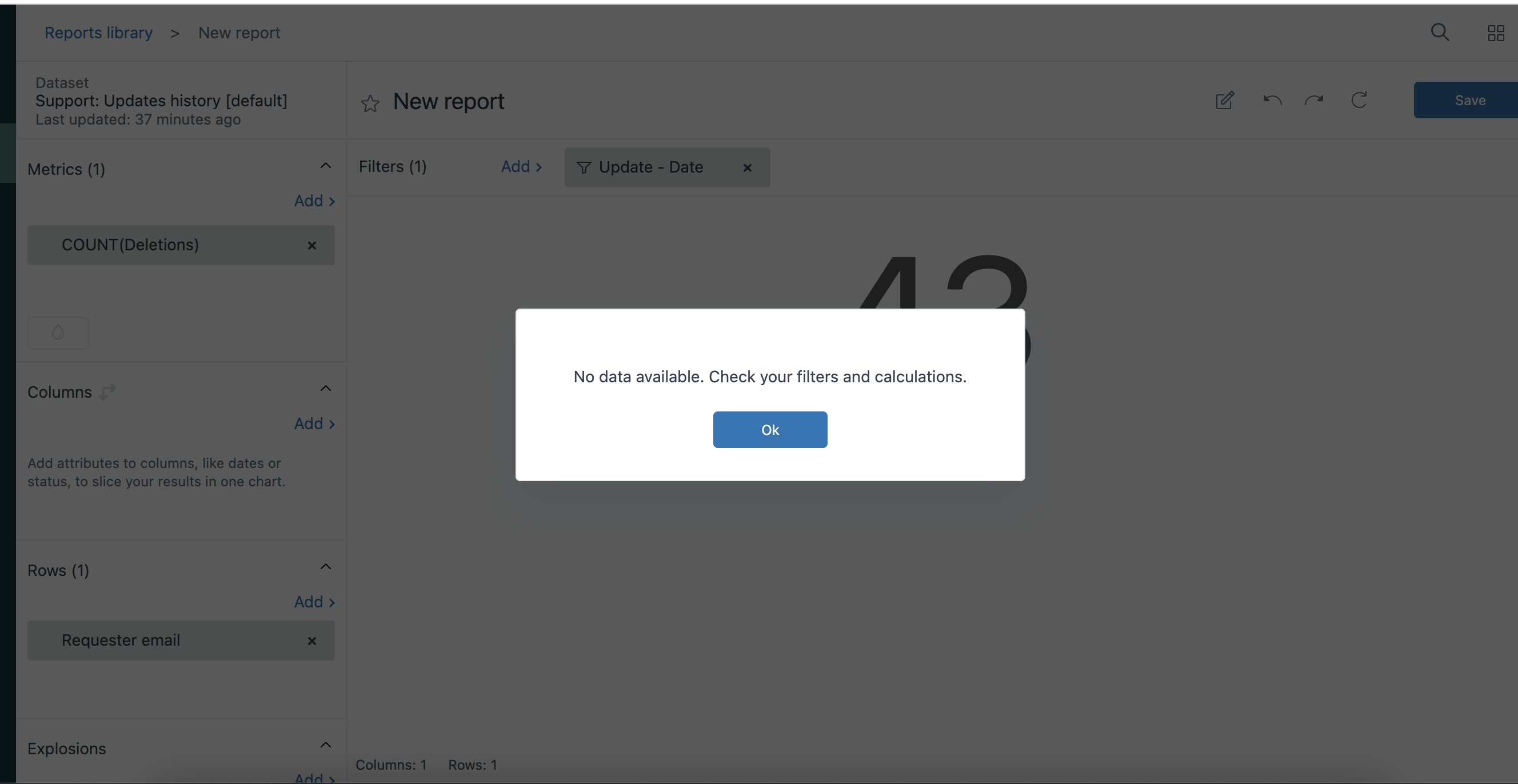Click the undo icon in toolbar

click(1272, 100)
